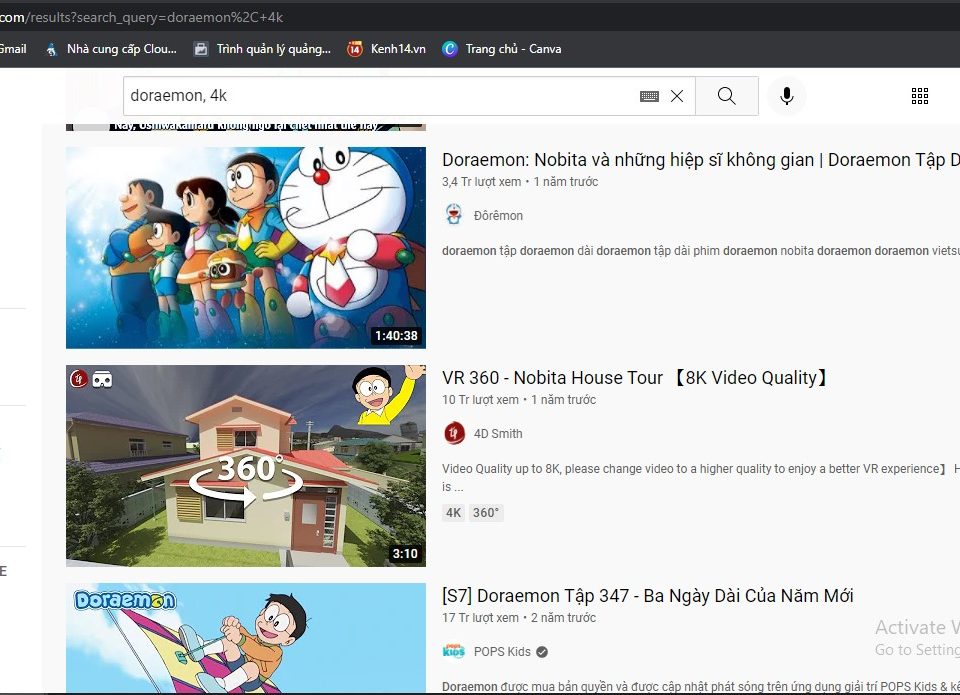The image size is (960, 695).
Task: Click the POPS Kids verified badge
Action: (x=542, y=652)
